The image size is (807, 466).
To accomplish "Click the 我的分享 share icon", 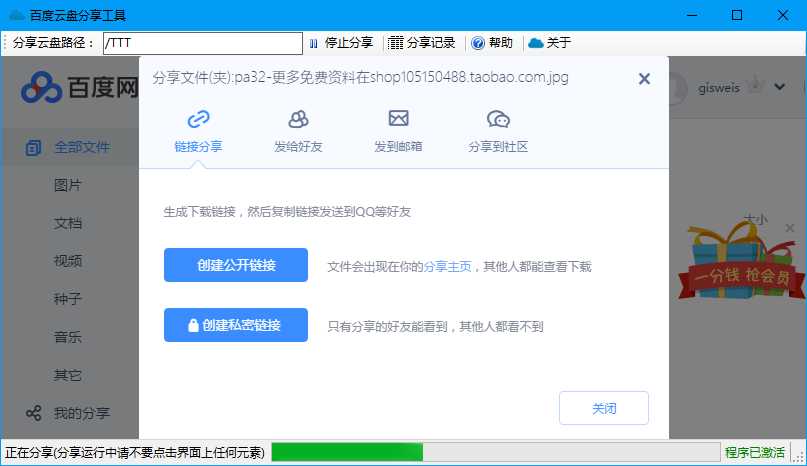I will tap(33, 413).
